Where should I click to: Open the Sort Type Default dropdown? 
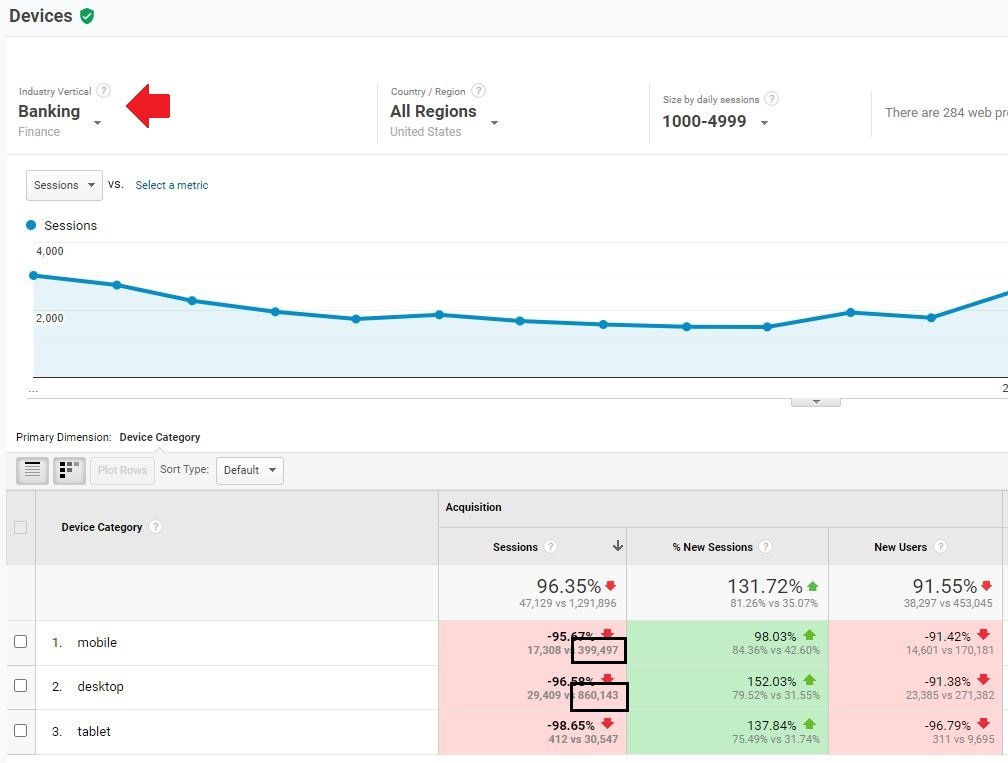tap(249, 471)
